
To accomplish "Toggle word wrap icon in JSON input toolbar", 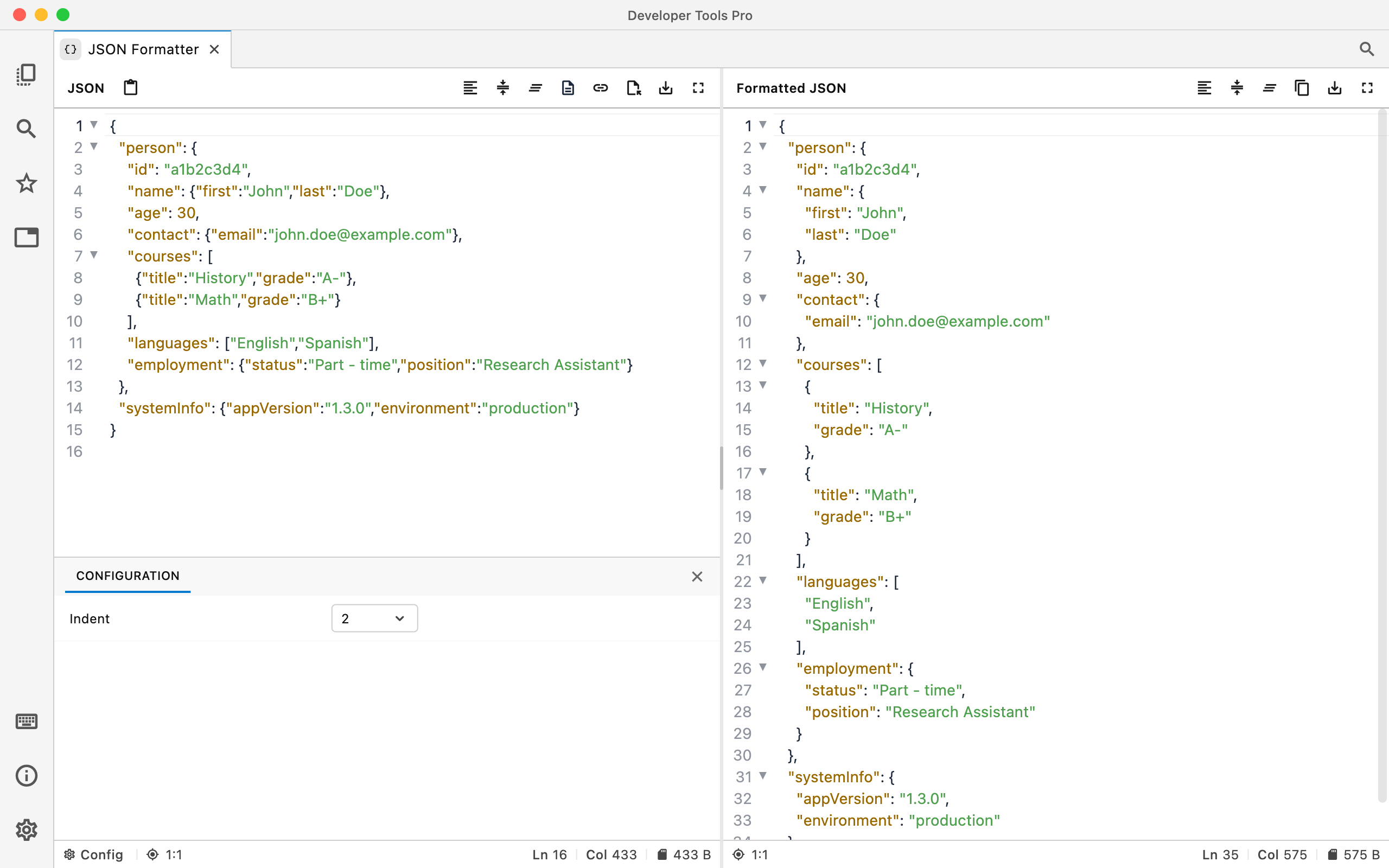I will pos(536,88).
